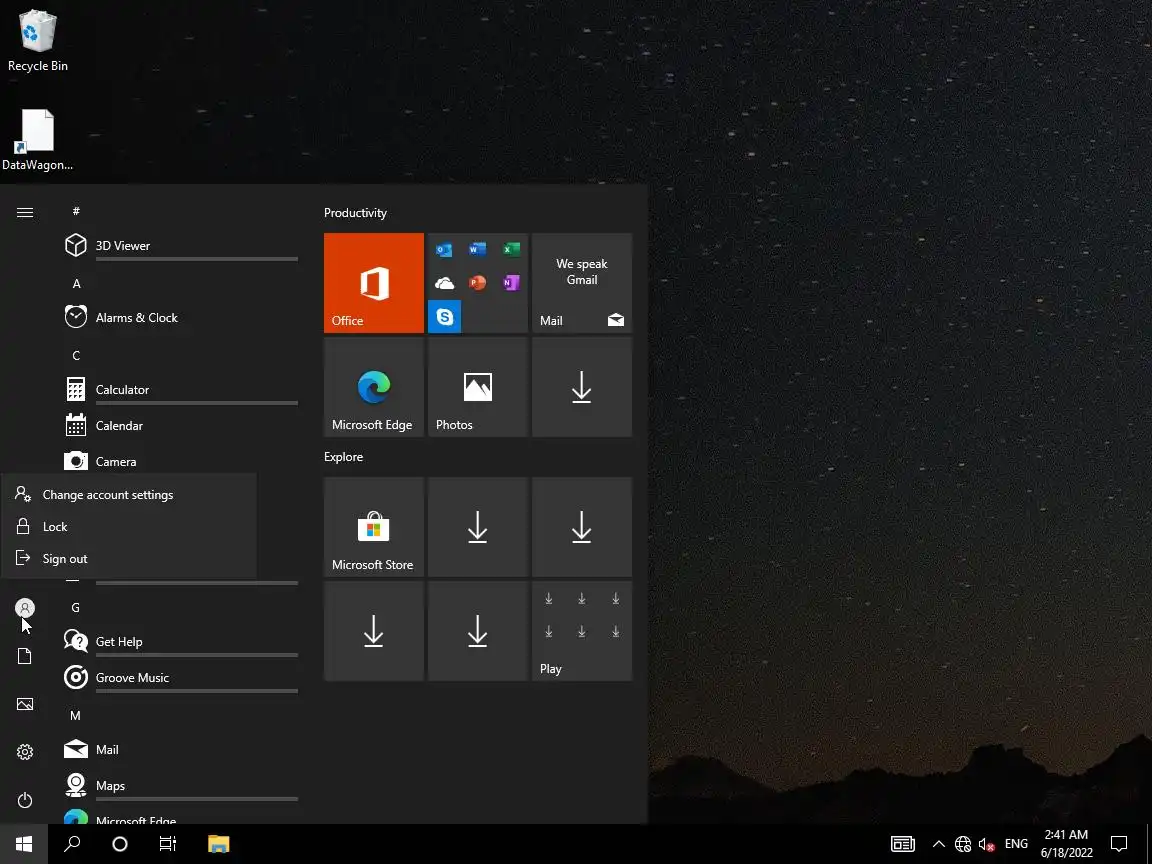Screen dimensions: 1152x864
Task: Open Calculator from the app list
Action: coord(181,389)
